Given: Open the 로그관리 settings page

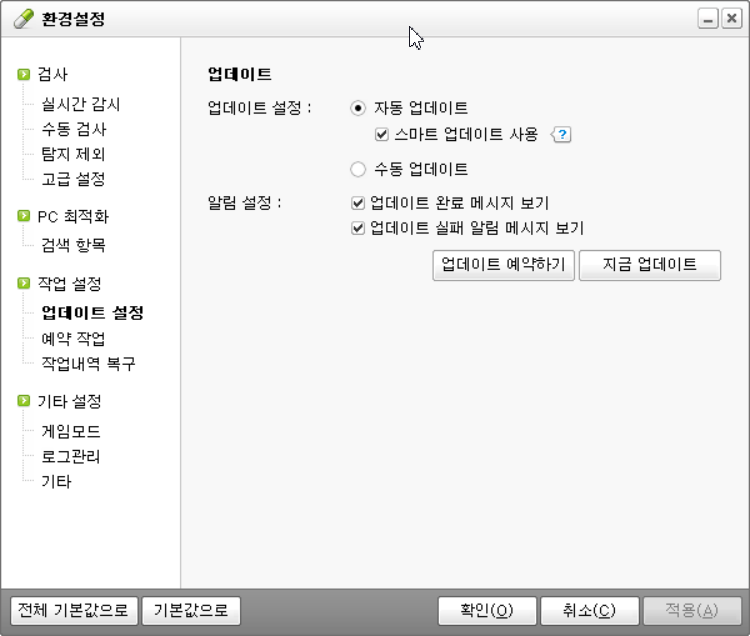Looking at the screenshot, I should tap(71, 457).
